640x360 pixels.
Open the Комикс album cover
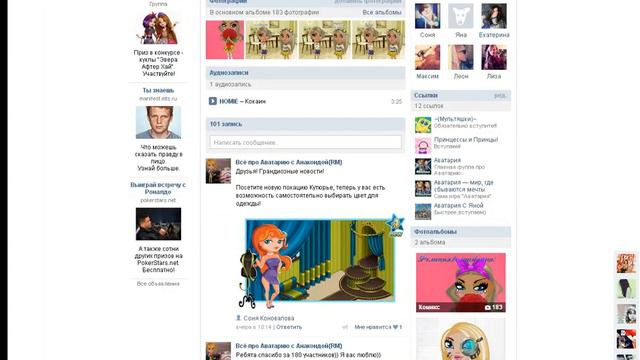[x=460, y=282]
